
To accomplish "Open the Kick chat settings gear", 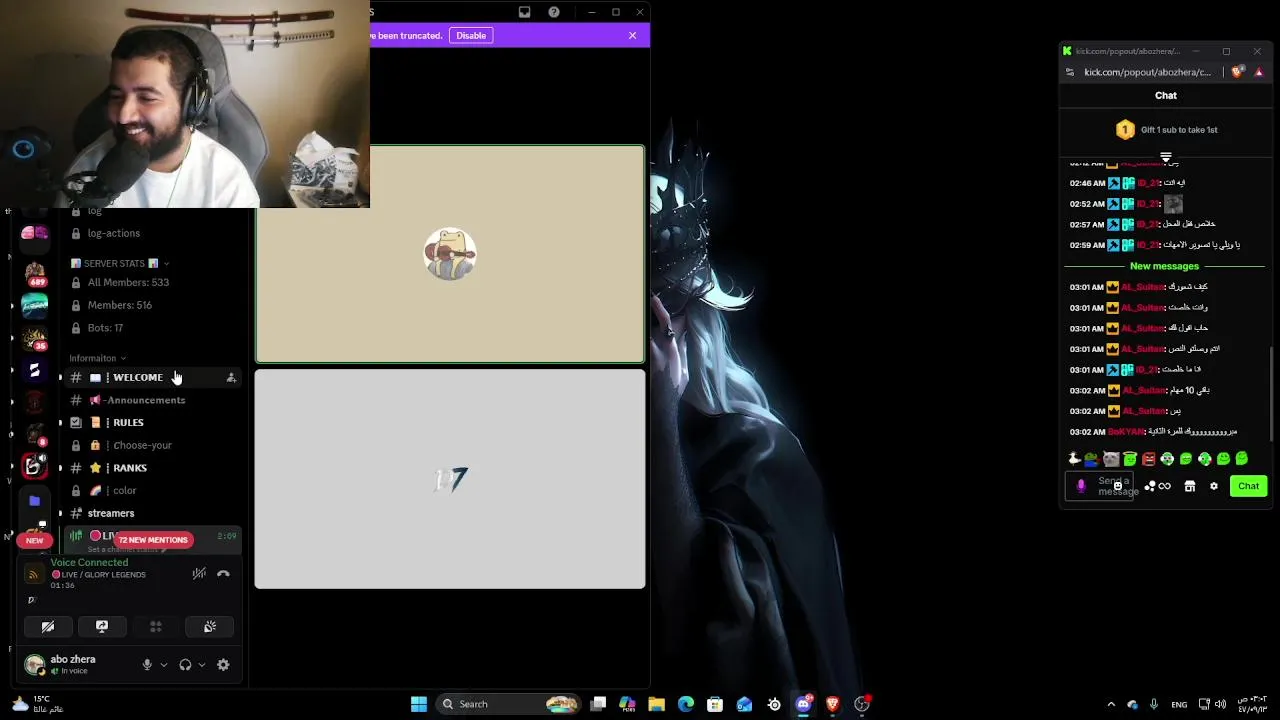I will coord(1214,486).
